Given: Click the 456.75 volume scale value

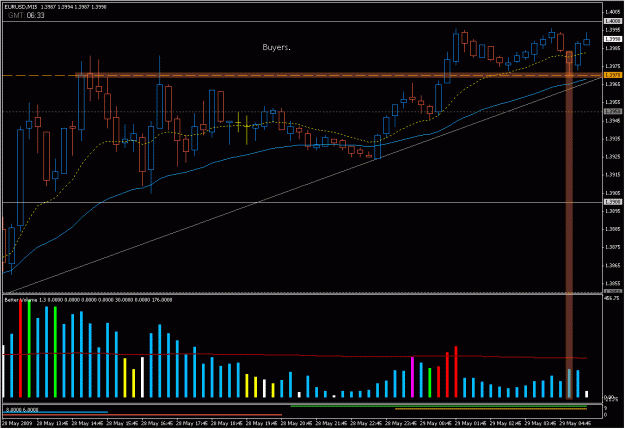Looking at the screenshot, I should (611, 298).
